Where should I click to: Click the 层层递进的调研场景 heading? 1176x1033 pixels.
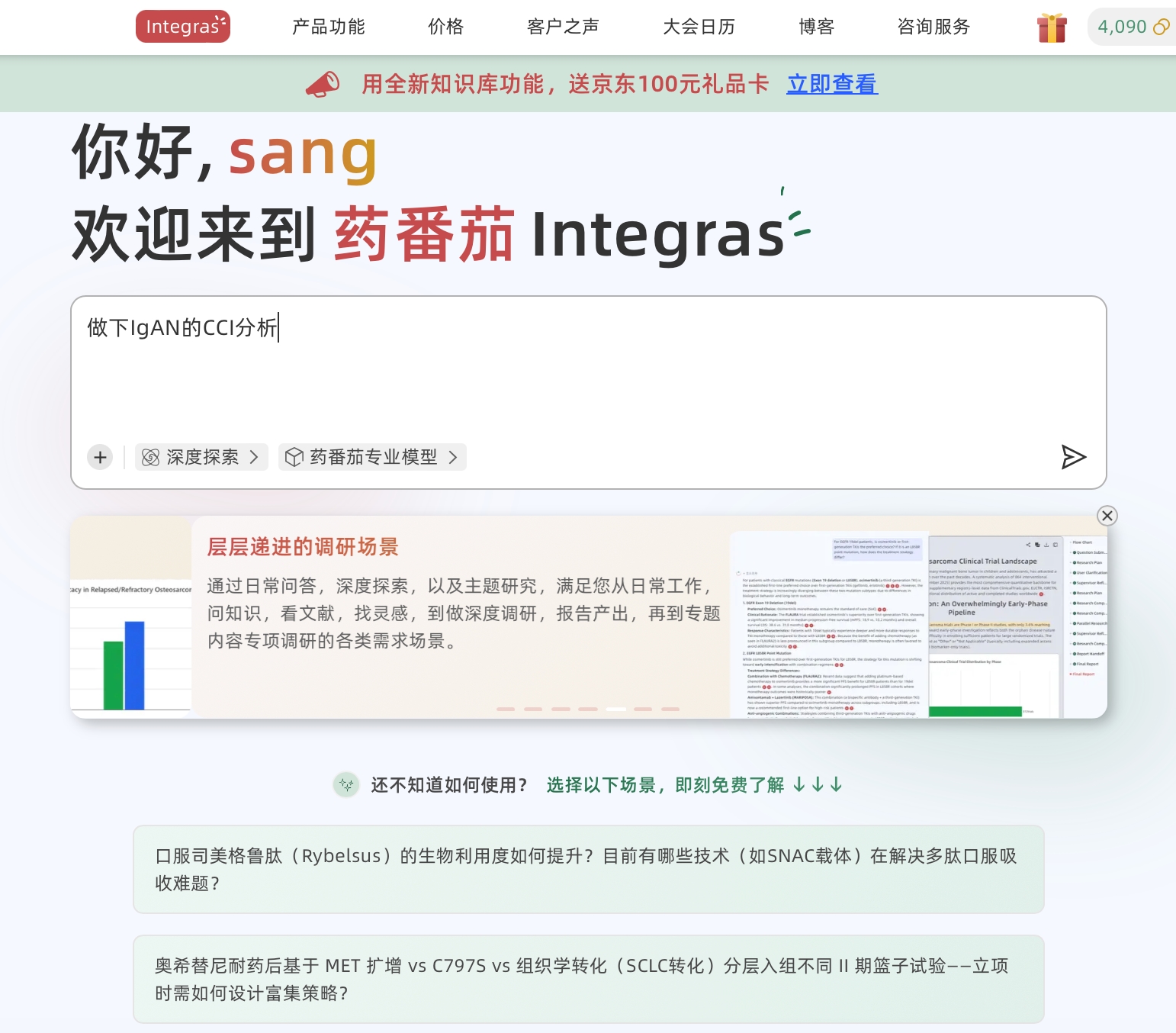[x=303, y=547]
